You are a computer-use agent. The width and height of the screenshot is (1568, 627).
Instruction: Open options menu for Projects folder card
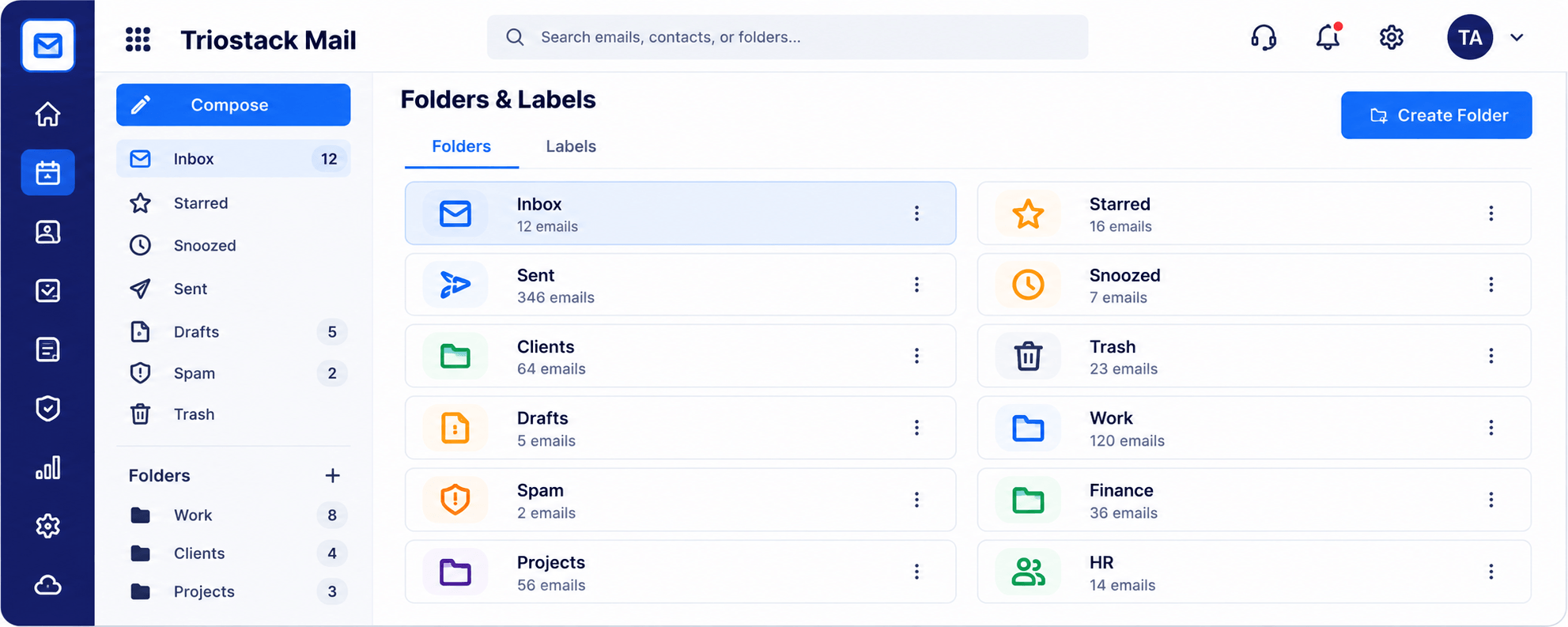point(916,572)
